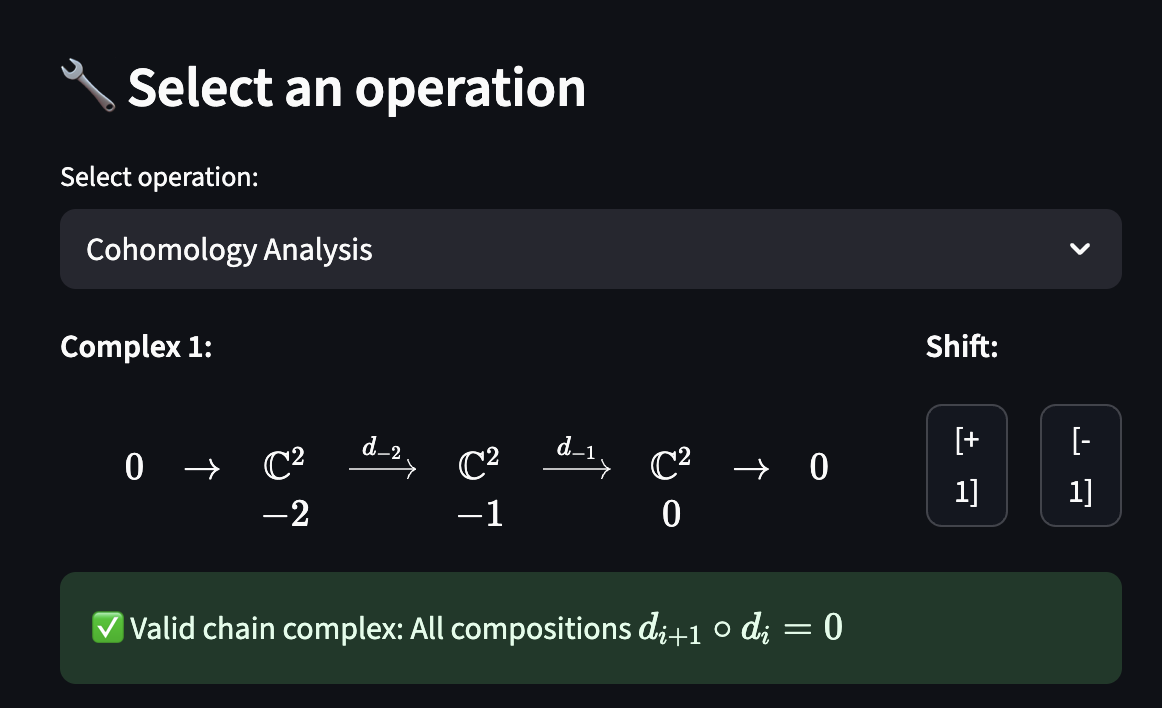Click the 'Shift:' label

click(962, 346)
